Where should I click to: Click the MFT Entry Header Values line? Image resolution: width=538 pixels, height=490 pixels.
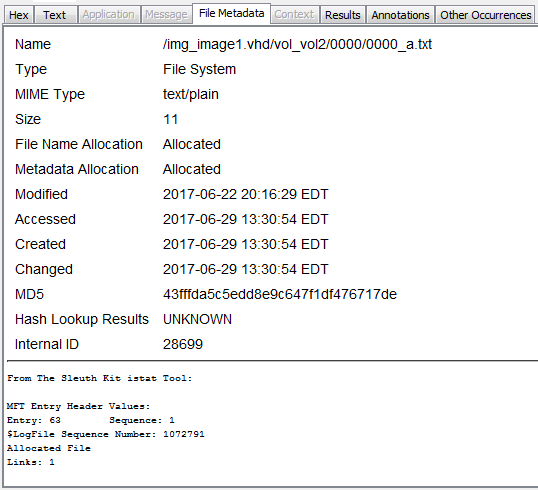(79, 406)
